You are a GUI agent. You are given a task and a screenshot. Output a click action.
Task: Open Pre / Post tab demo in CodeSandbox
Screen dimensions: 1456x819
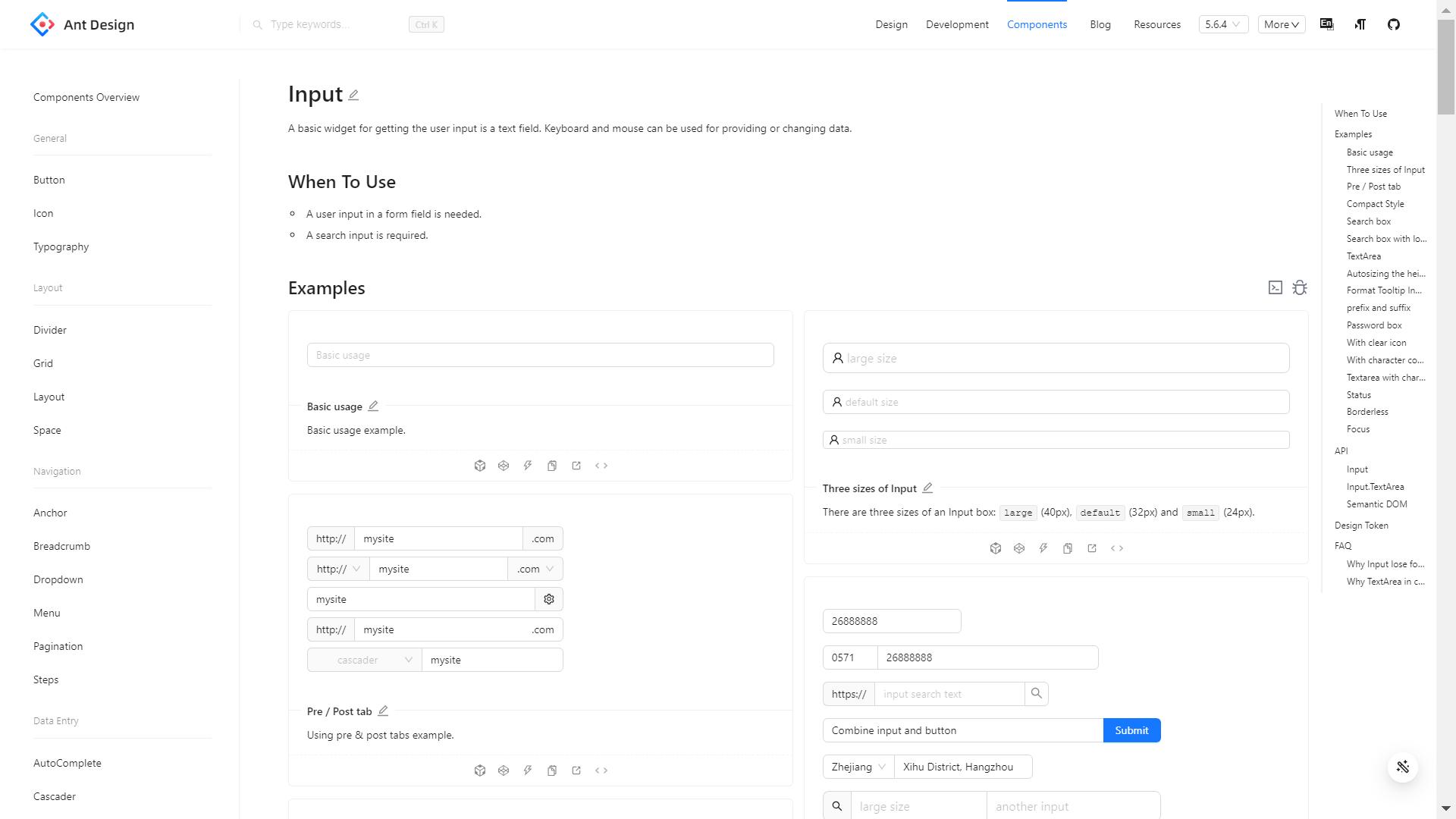480,770
